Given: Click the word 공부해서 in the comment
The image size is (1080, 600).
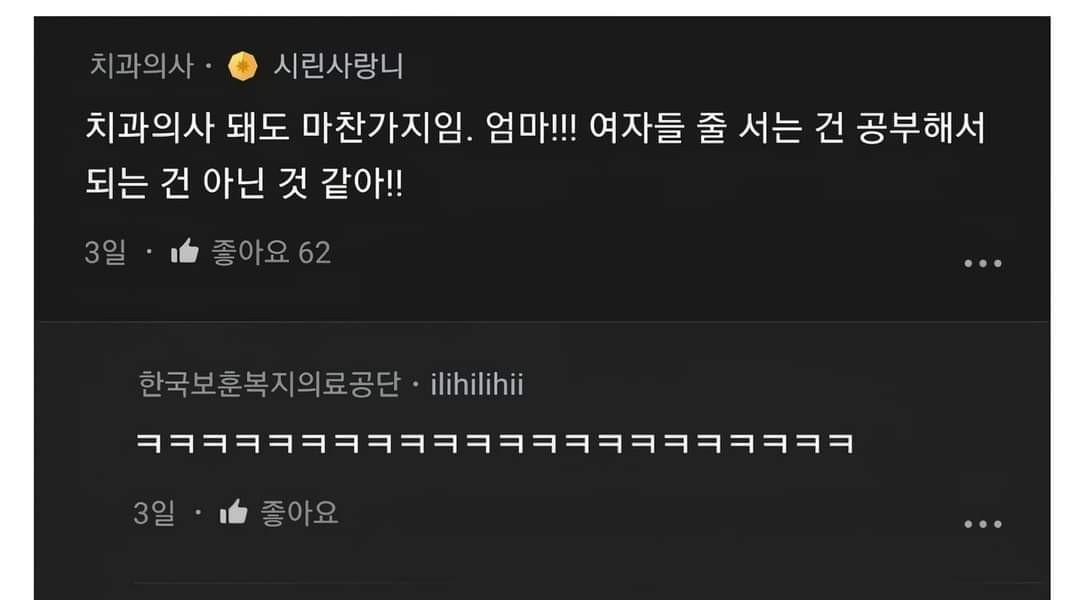Looking at the screenshot, I should (922, 128).
